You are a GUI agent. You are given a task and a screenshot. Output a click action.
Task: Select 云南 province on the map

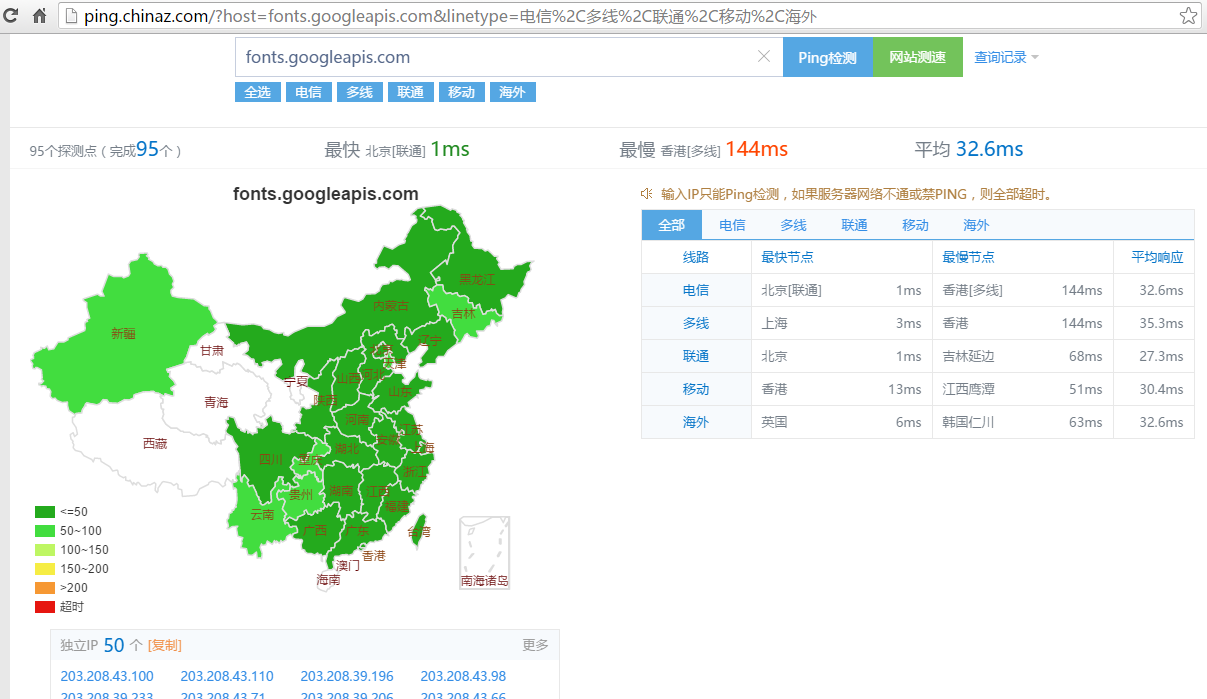click(x=262, y=514)
